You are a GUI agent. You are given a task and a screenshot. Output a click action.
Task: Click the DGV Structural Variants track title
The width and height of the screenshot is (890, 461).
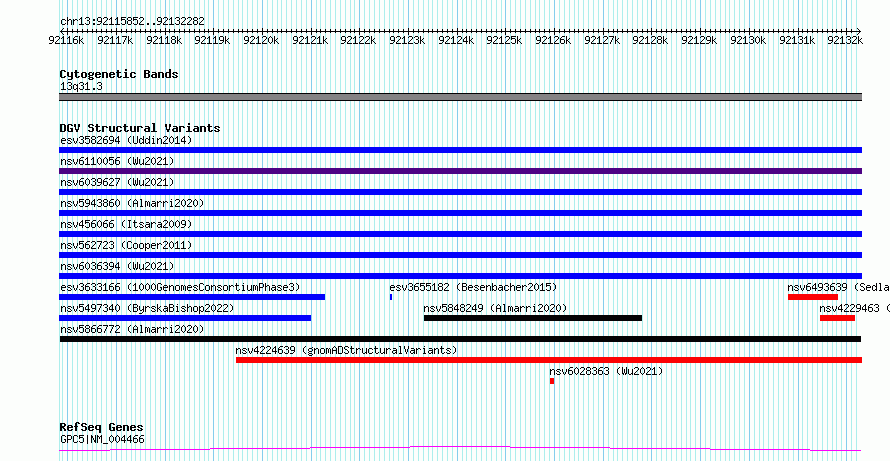point(140,128)
